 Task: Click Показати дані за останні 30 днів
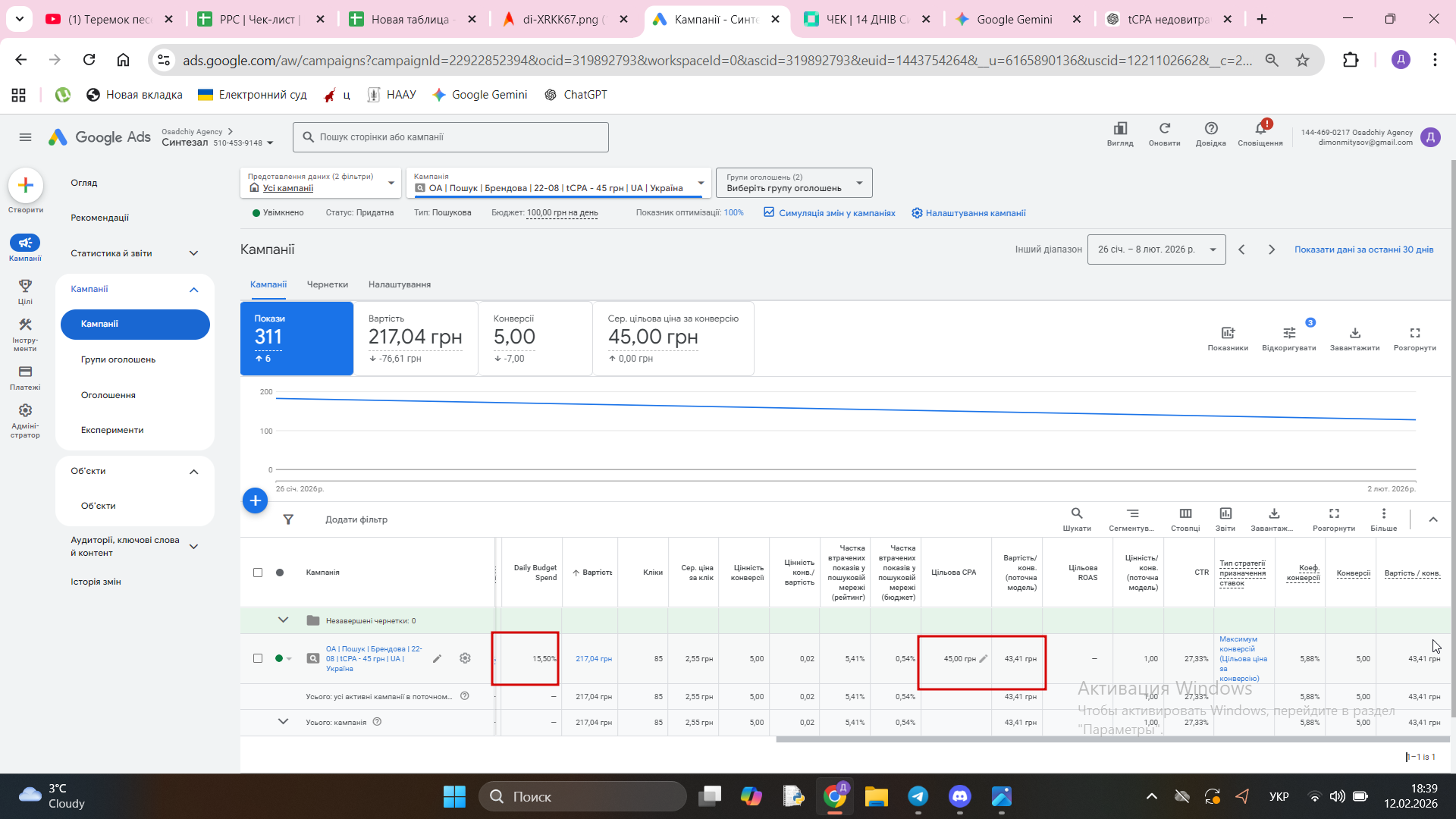coord(1363,249)
